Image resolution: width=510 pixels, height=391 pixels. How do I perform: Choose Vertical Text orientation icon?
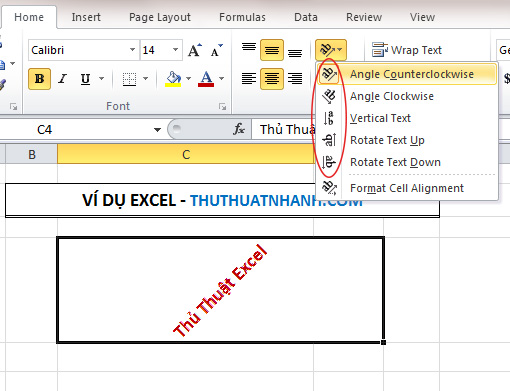[329, 118]
